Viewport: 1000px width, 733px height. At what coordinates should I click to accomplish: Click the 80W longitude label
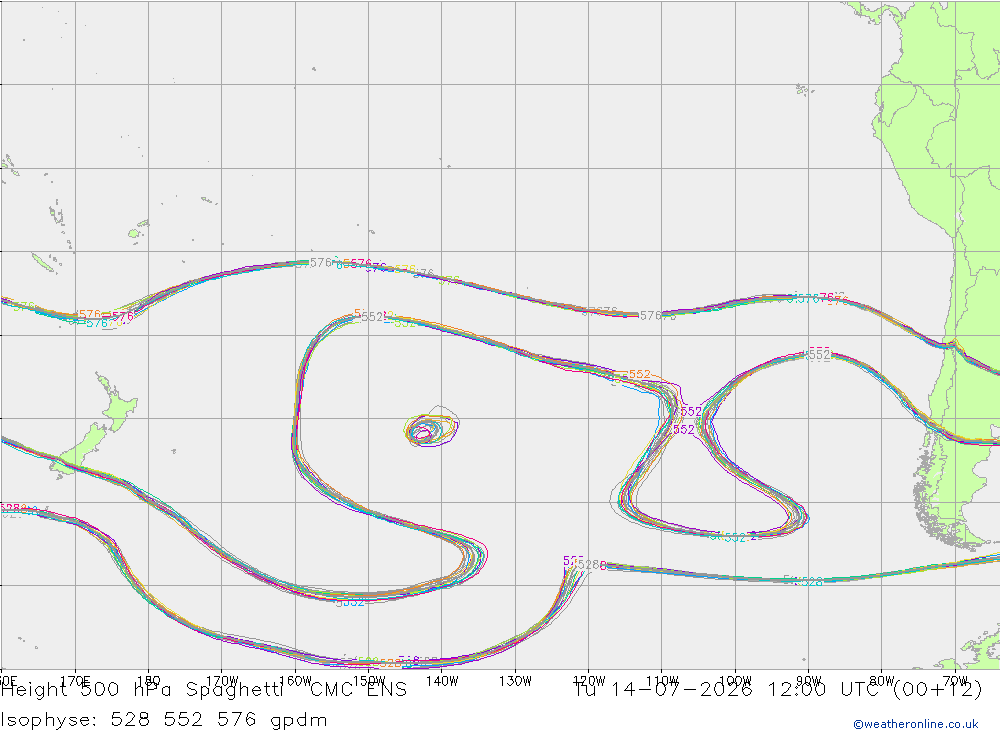coord(882,681)
